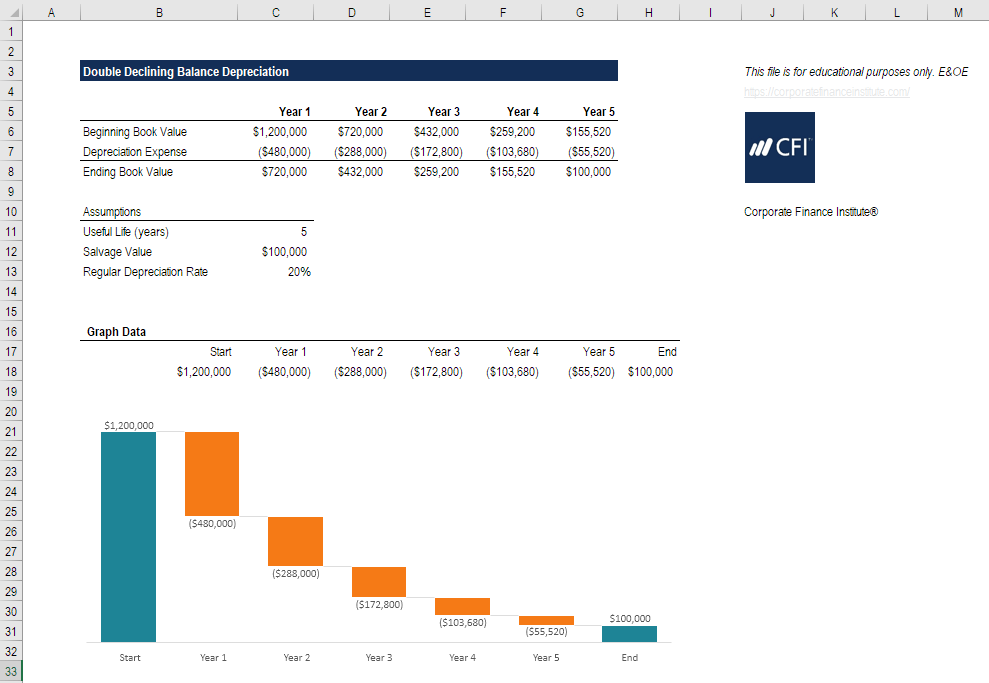The image size is (989, 683).
Task: Click the Graph Data section header cell
Action: click(115, 331)
